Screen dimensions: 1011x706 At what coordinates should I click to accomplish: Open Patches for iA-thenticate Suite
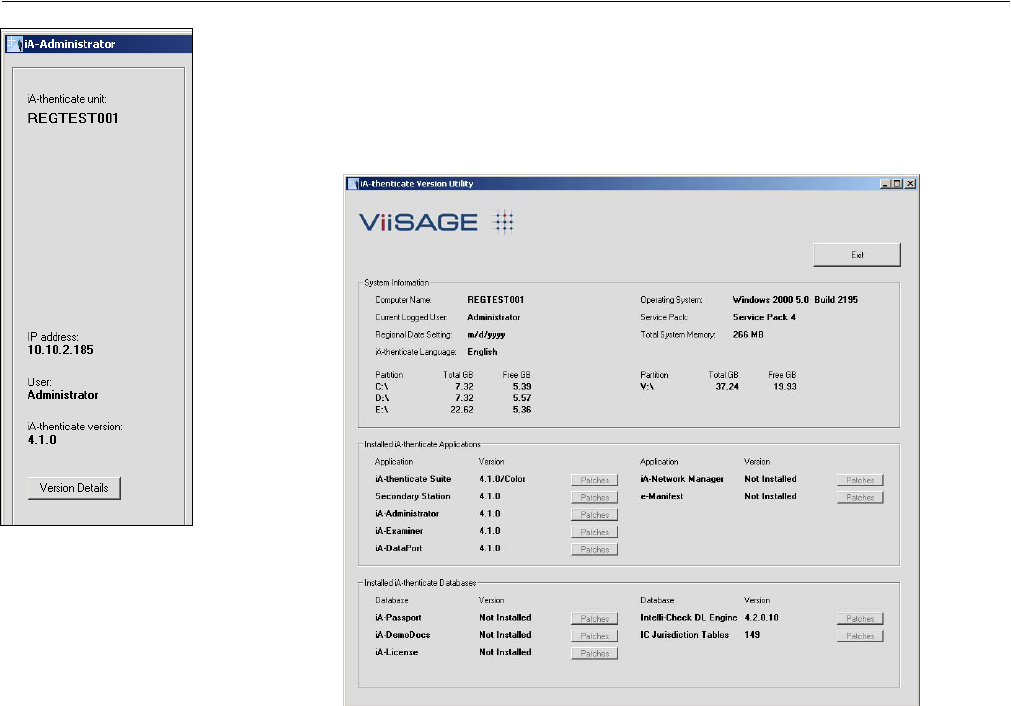click(x=594, y=480)
